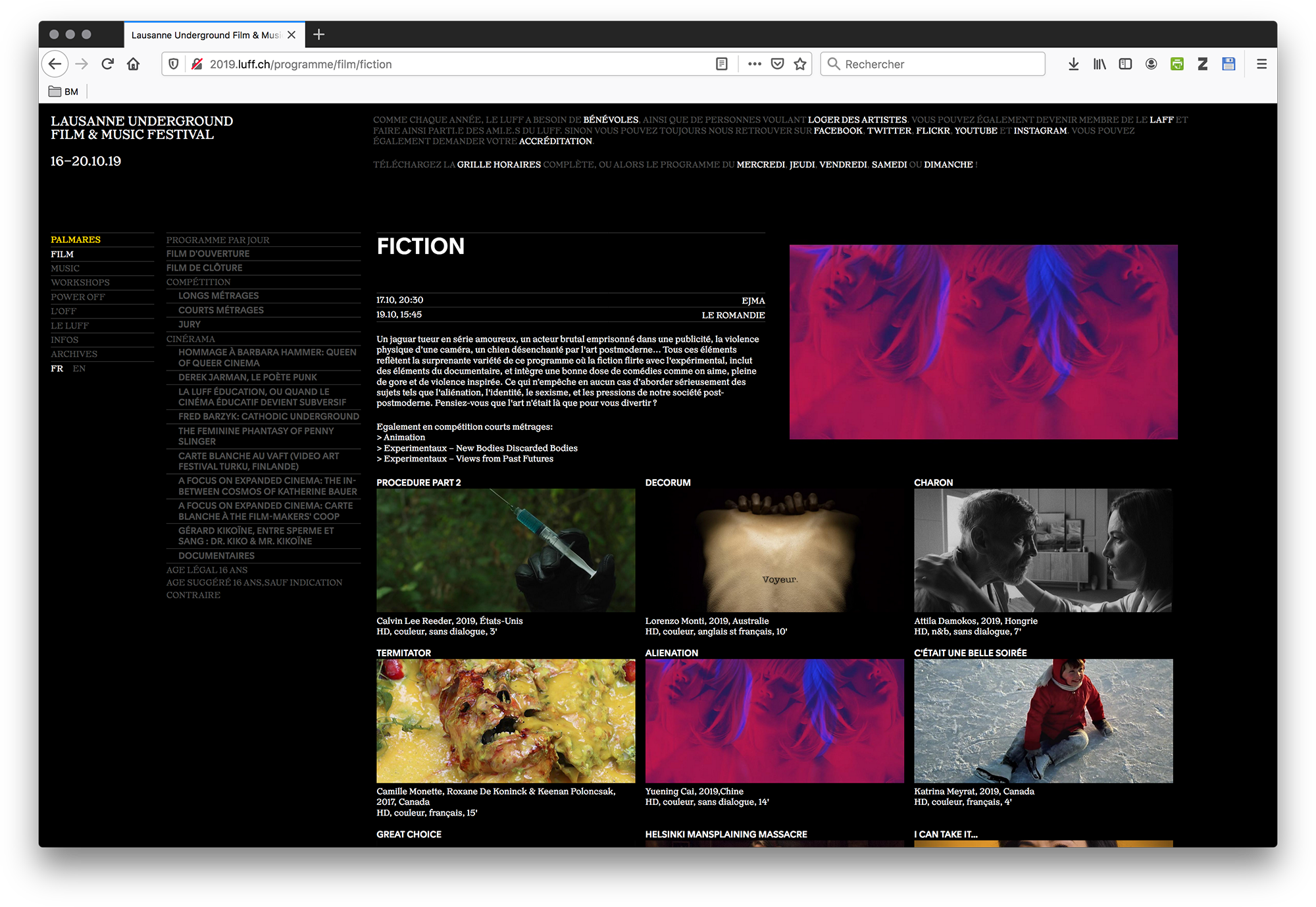Open the MERCREDI programme link
The image size is (1316, 907).
point(761,165)
